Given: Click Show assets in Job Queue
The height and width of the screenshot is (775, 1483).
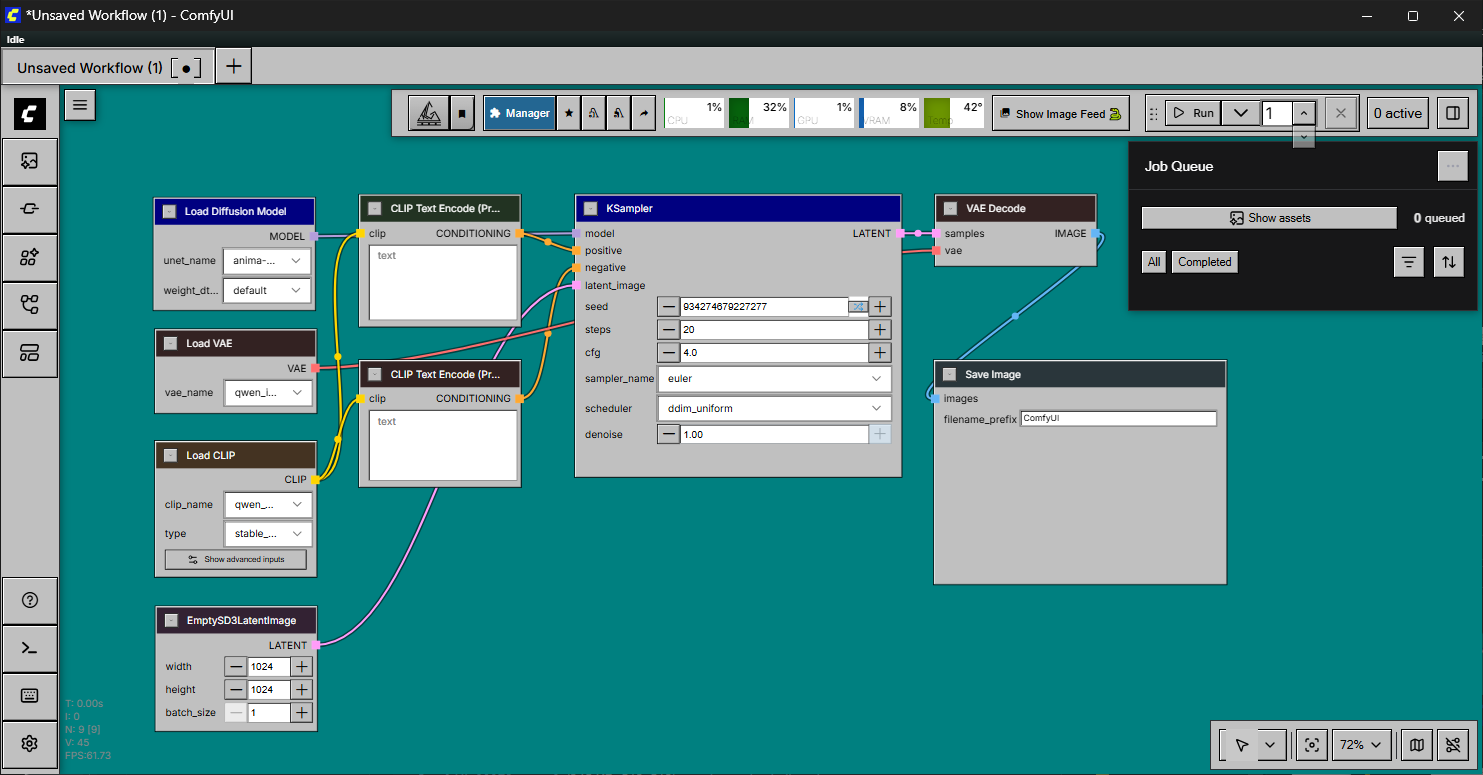Looking at the screenshot, I should pyautogui.click(x=1269, y=218).
